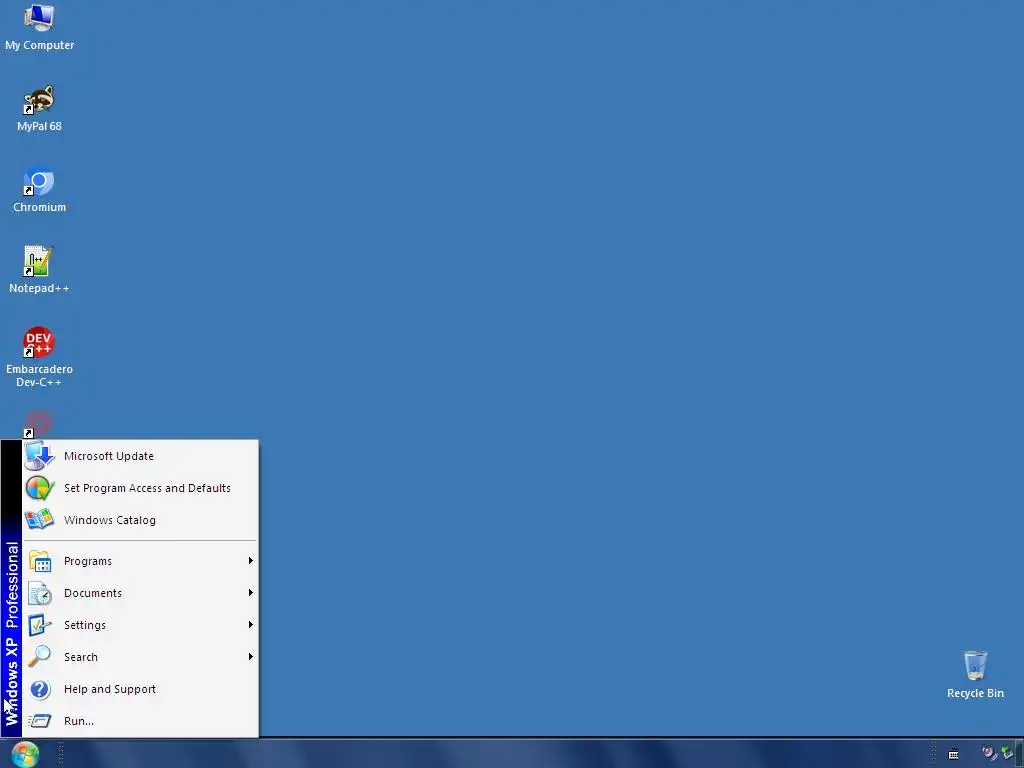Click the Microsoft Update icon in the Start menu
Viewport: 1024px width, 768px height.
click(x=39, y=455)
